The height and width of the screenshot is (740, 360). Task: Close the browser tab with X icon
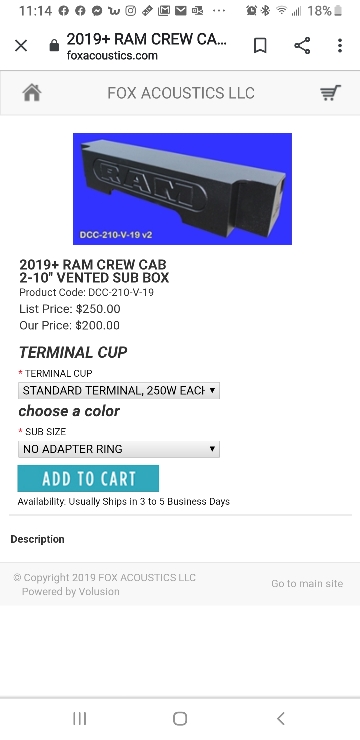click(21, 46)
